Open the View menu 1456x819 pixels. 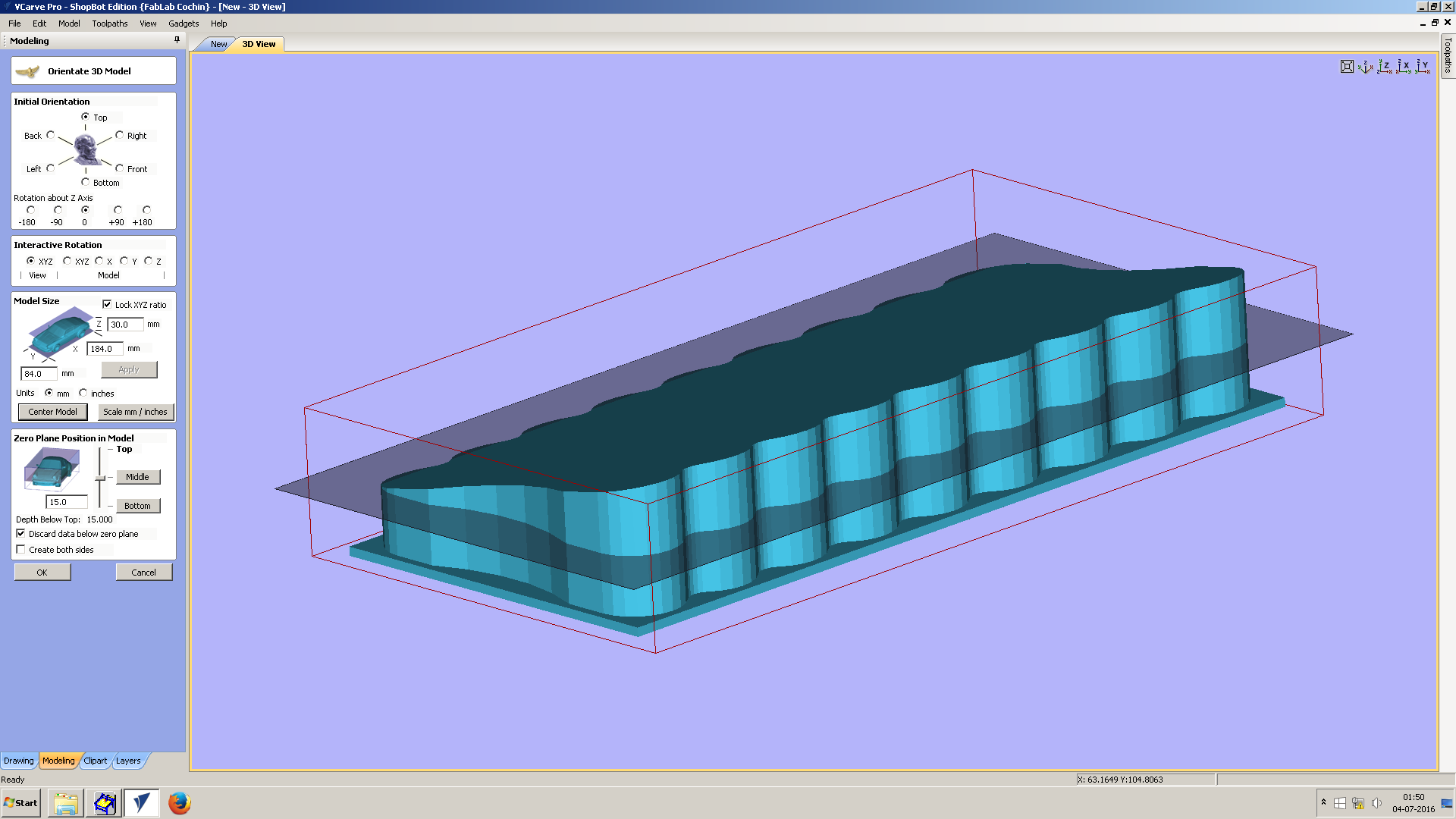coord(148,24)
